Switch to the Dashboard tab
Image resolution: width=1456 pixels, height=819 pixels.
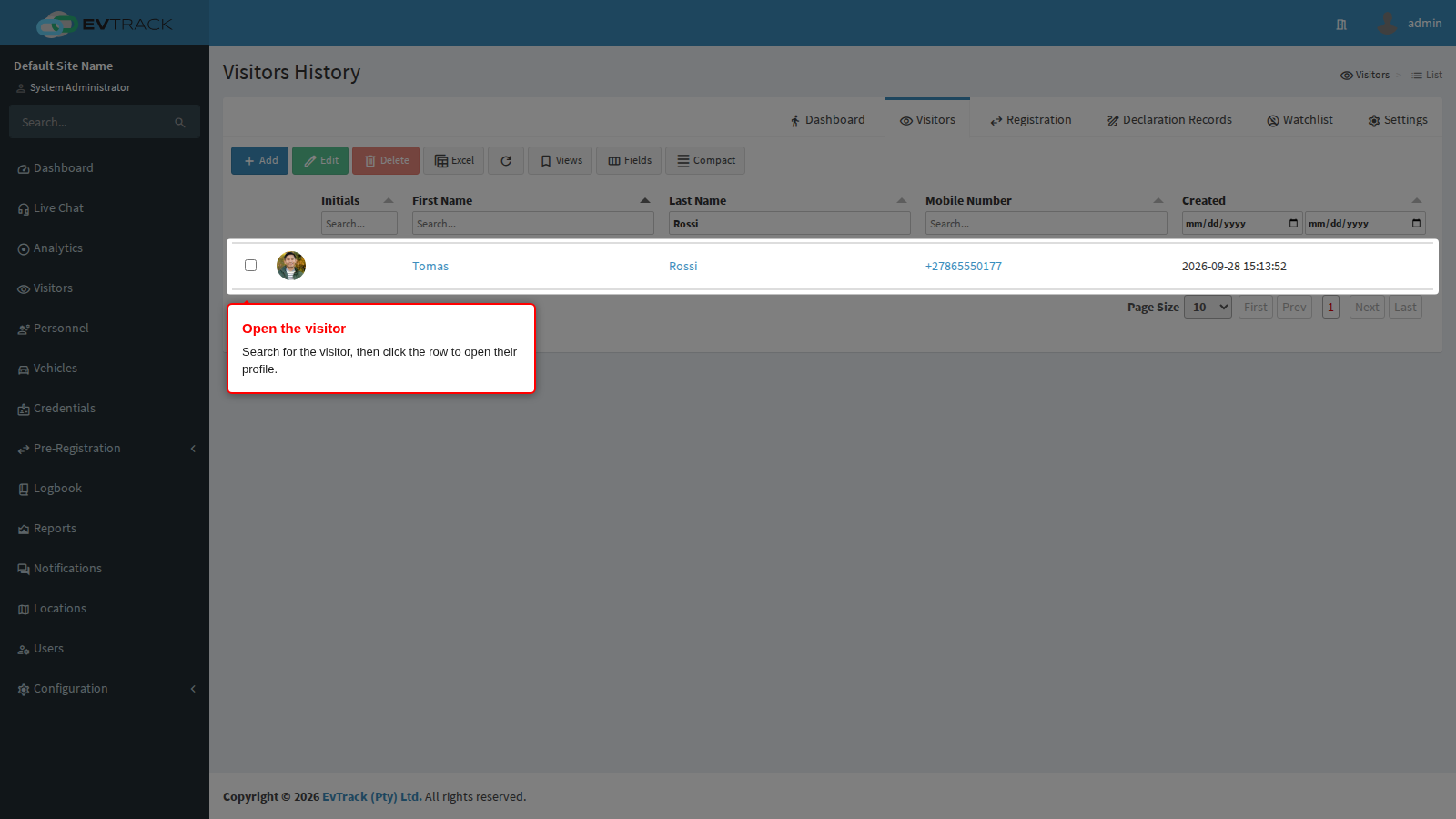click(x=827, y=120)
